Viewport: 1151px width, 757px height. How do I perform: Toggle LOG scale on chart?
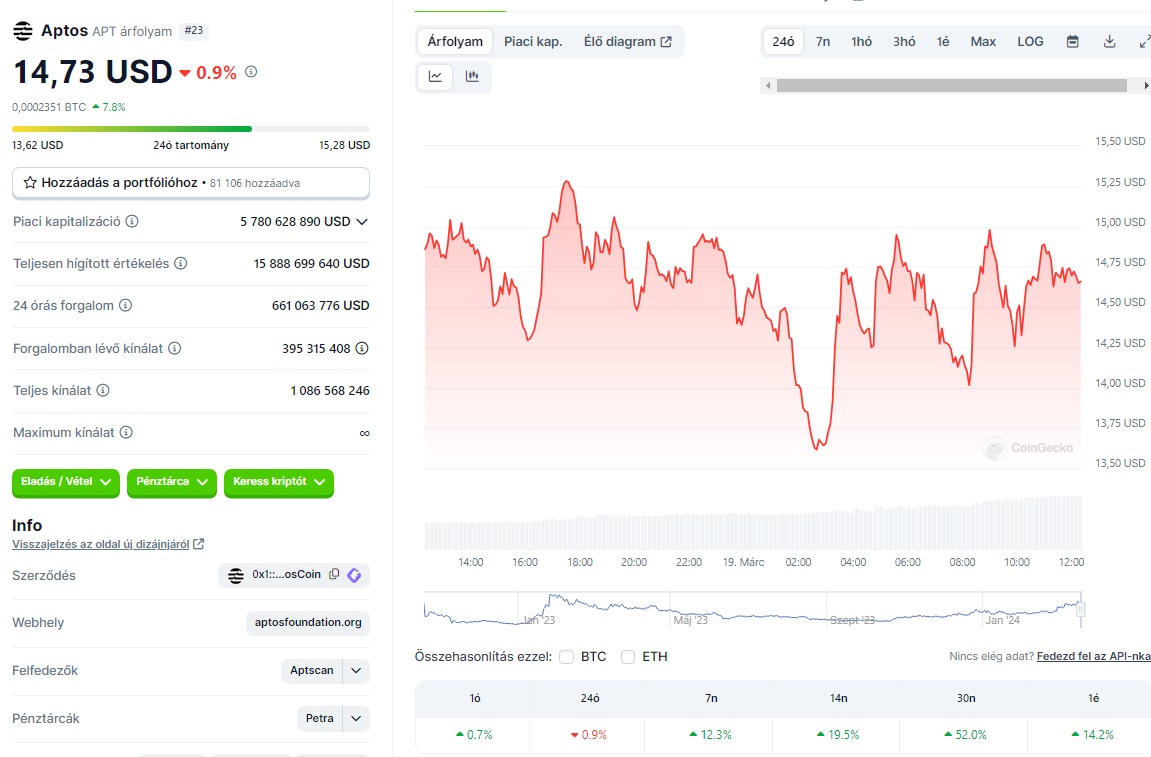pyautogui.click(x=1030, y=42)
